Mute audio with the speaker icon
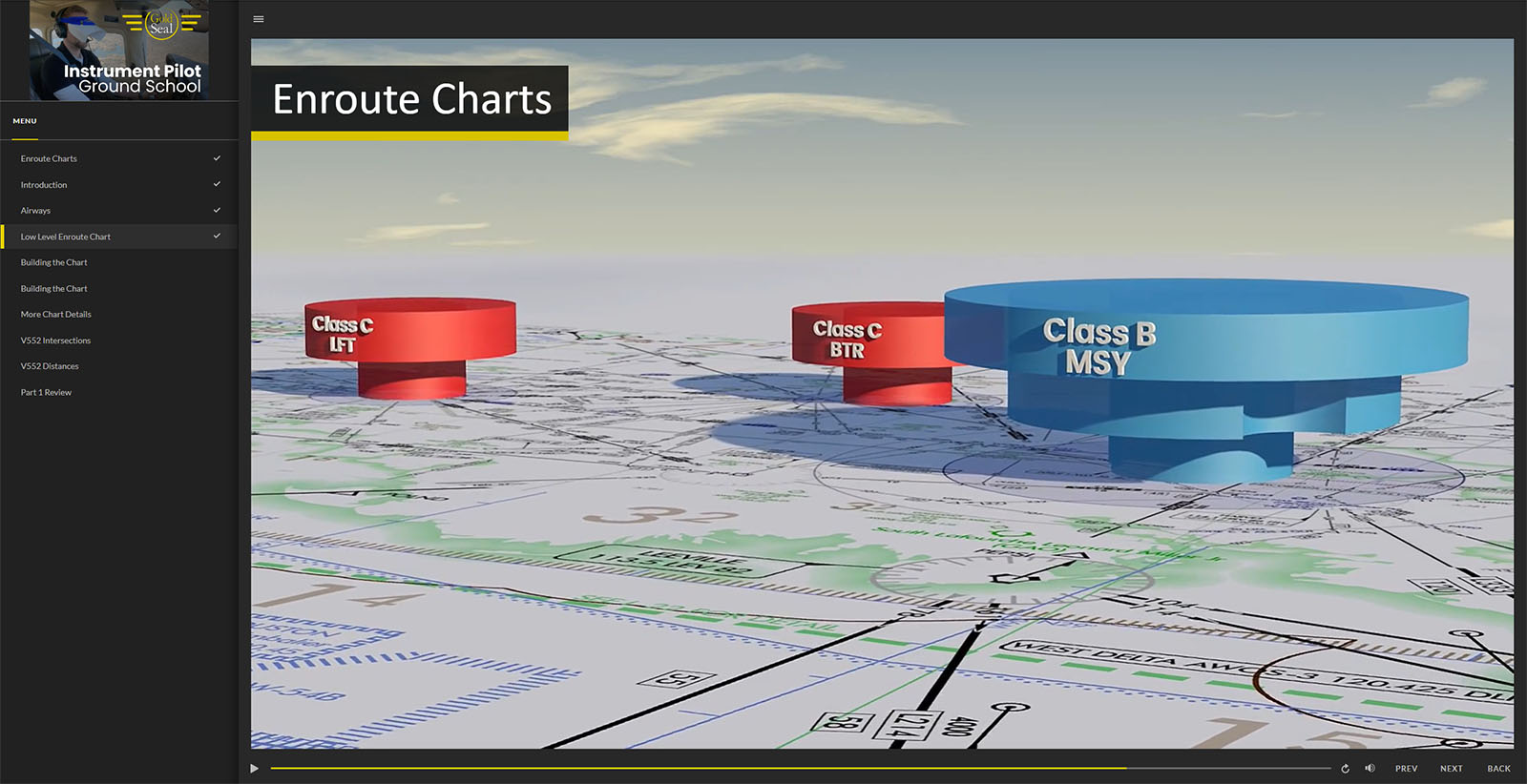1527x784 pixels. pyautogui.click(x=1370, y=769)
